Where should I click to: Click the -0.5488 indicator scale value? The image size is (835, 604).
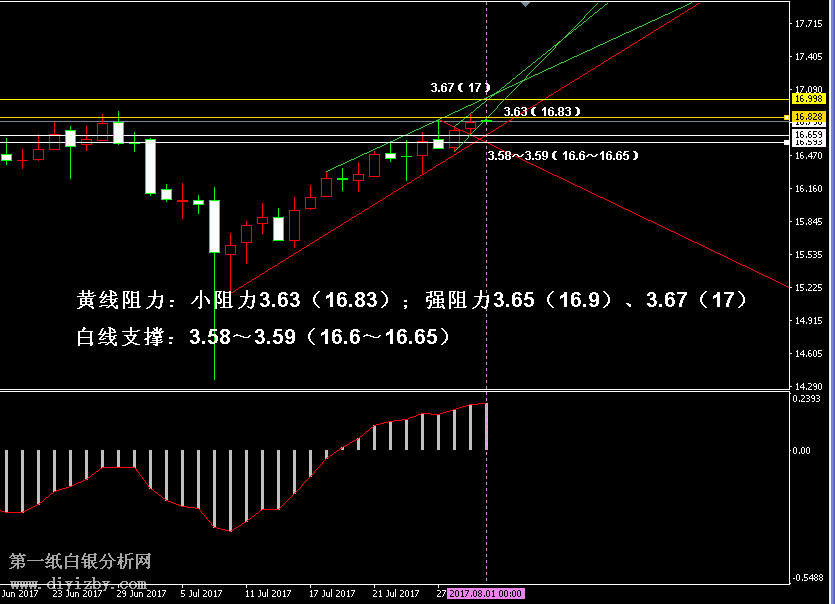[x=807, y=578]
